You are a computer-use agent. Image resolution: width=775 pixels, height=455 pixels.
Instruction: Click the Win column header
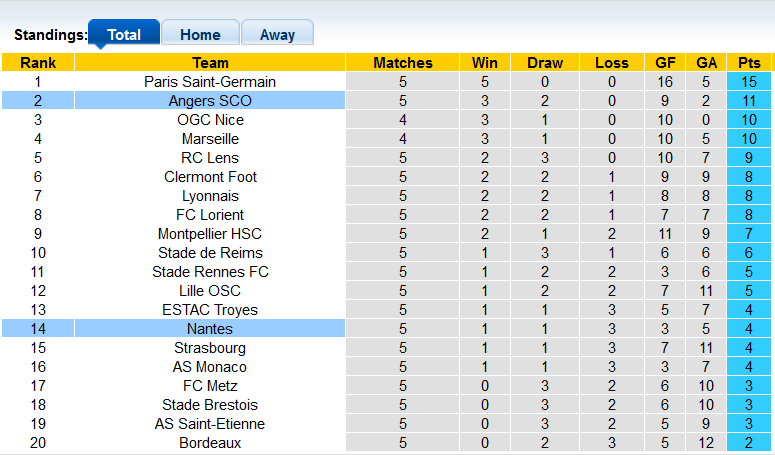point(485,63)
